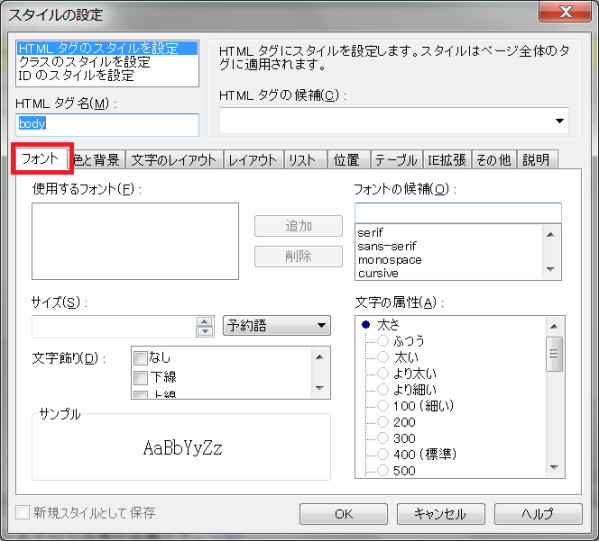The height and width of the screenshot is (541, 599).
Task: Select 'クラスのスタイルを設定' list item
Action: [107, 62]
